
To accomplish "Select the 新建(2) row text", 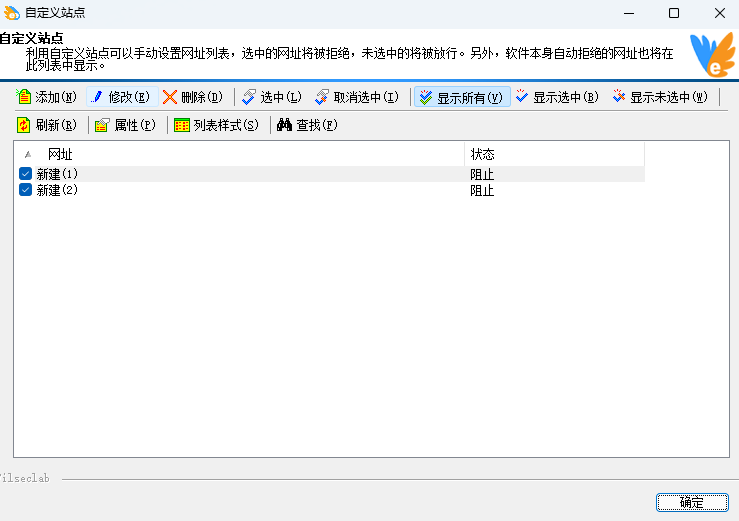I will click(x=57, y=190).
